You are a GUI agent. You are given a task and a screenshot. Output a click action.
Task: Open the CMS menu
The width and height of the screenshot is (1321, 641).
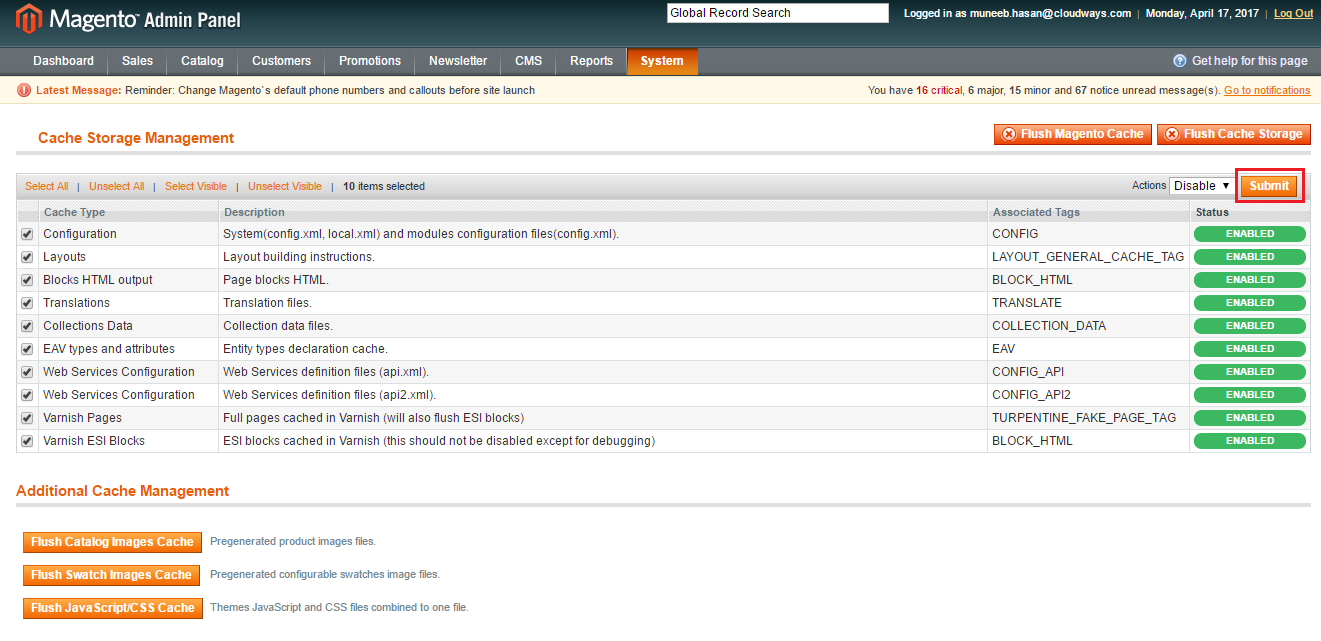[x=529, y=61]
